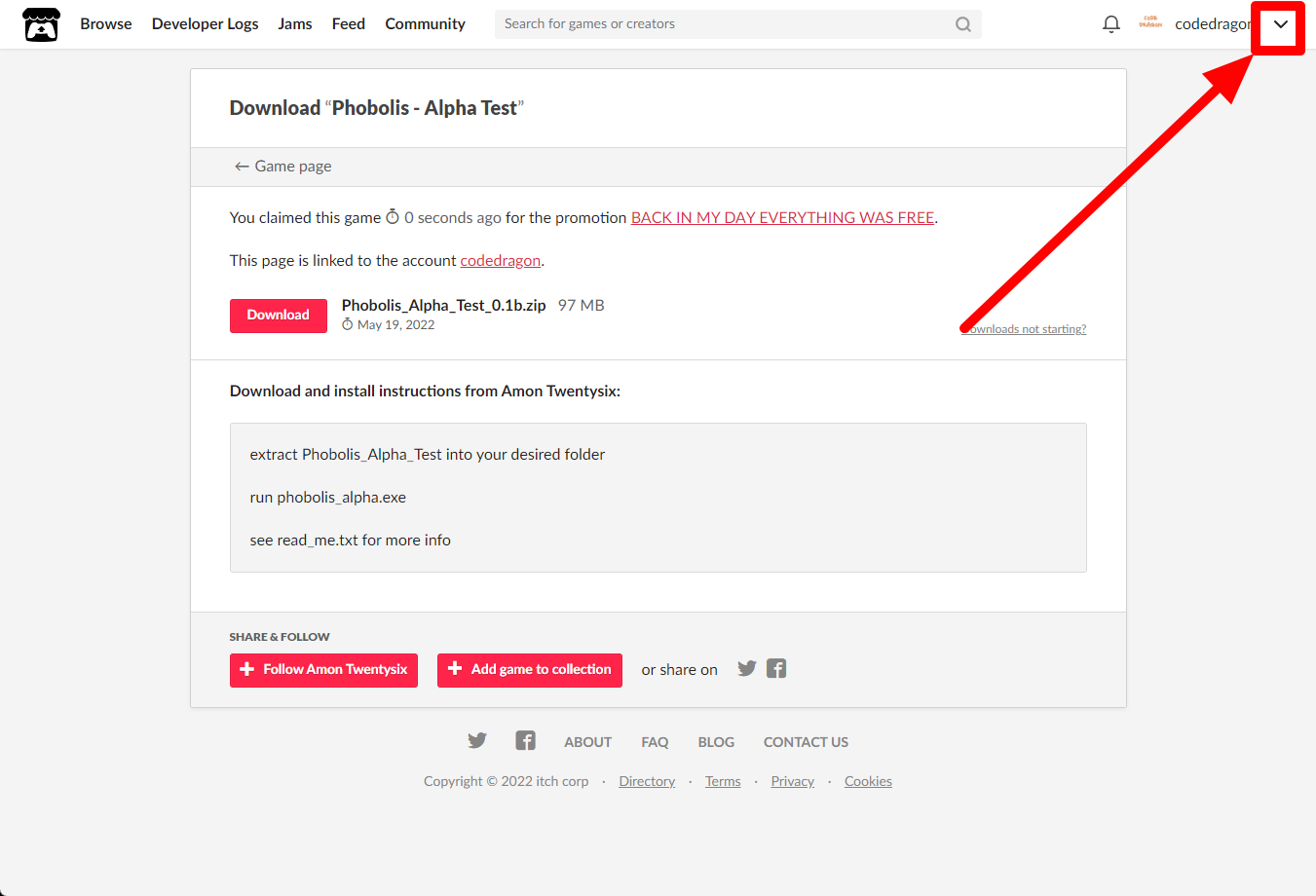Screen dimensions: 1316x896
Task: Share on Twitter beside 'or share on'
Action: (747, 668)
